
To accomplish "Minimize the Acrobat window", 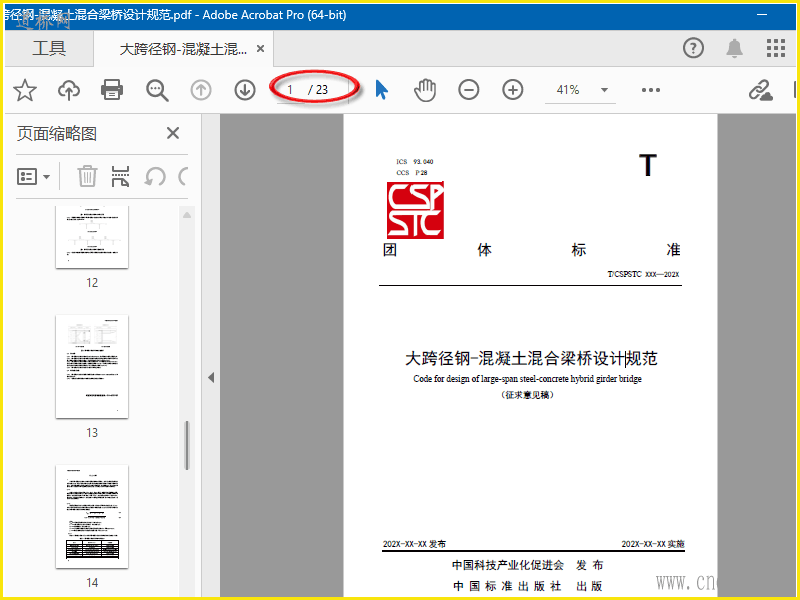I will click(762, 14).
